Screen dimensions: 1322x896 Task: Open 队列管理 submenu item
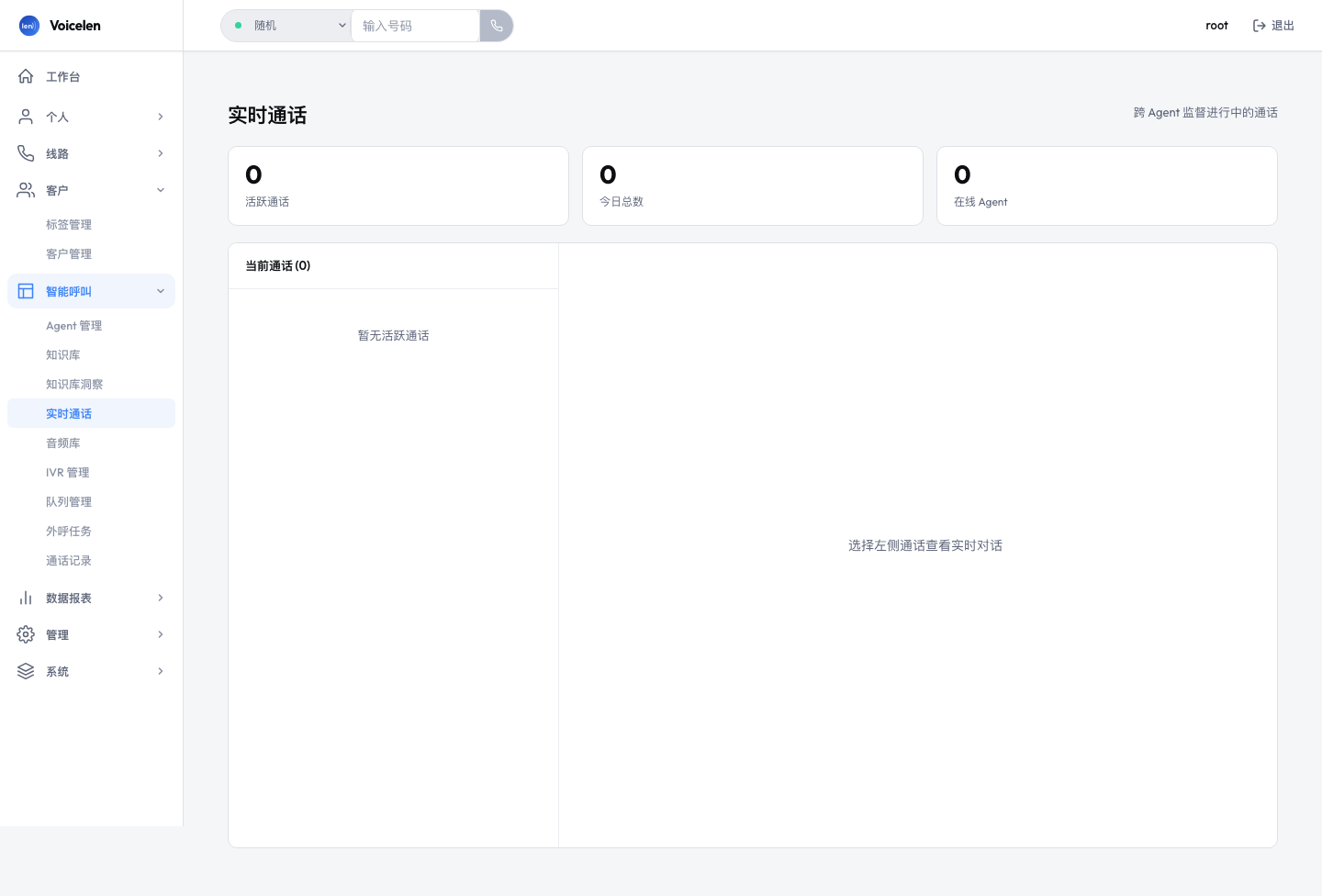click(x=91, y=501)
